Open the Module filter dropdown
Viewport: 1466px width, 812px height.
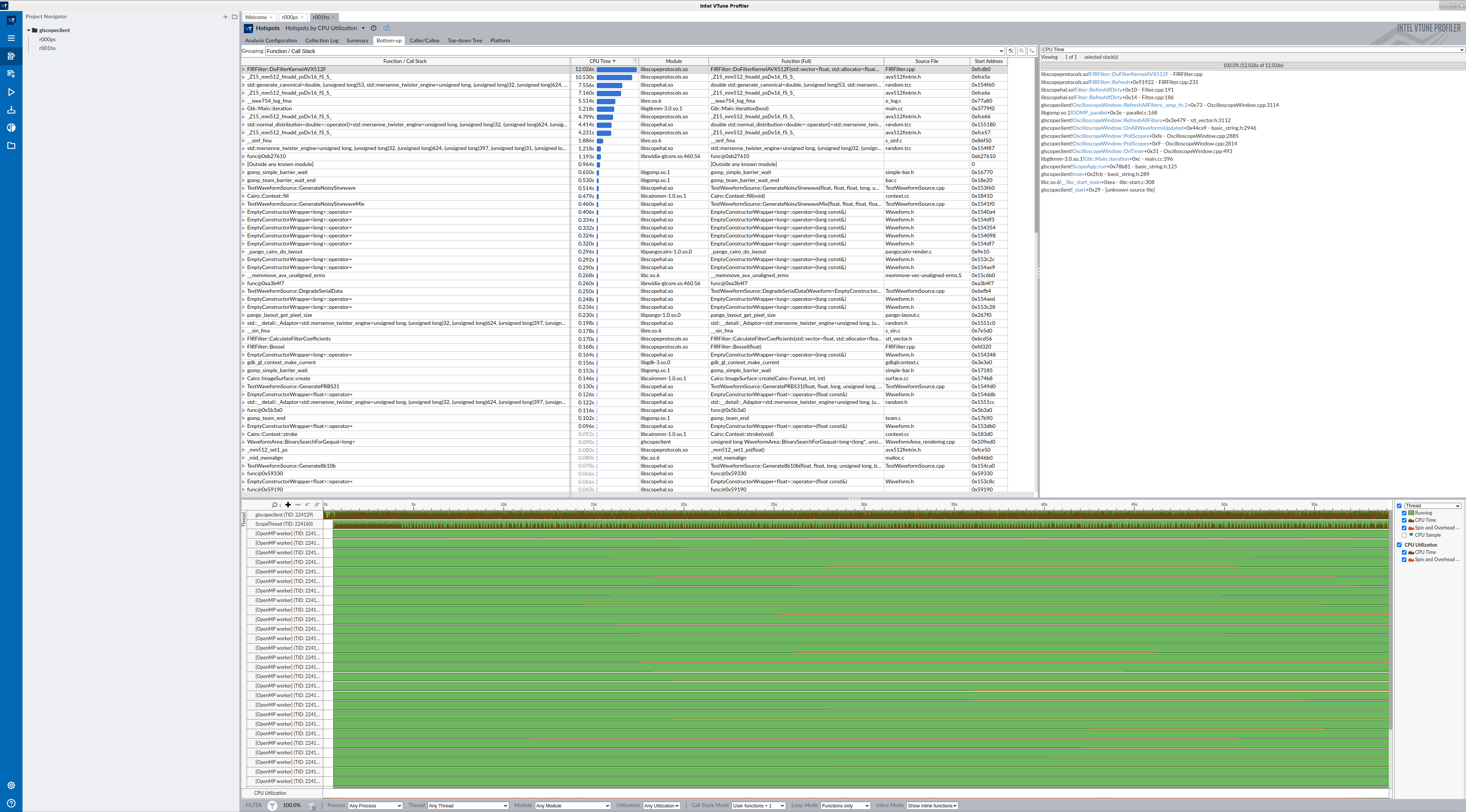pos(573,806)
